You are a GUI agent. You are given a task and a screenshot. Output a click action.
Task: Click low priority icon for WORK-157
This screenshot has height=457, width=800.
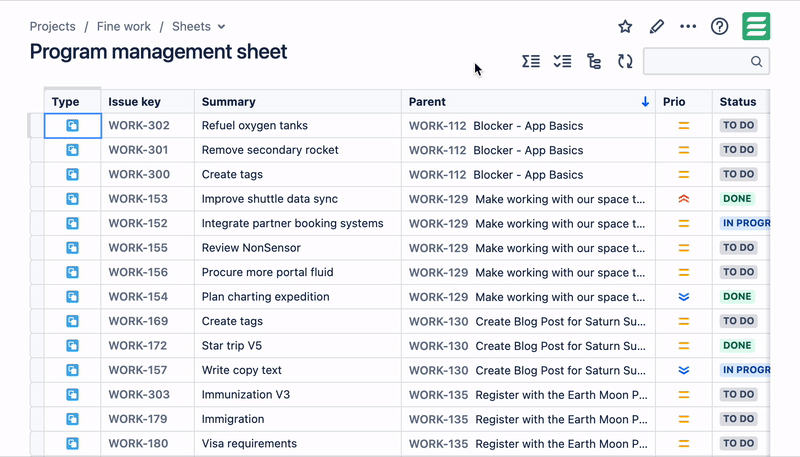coord(684,370)
